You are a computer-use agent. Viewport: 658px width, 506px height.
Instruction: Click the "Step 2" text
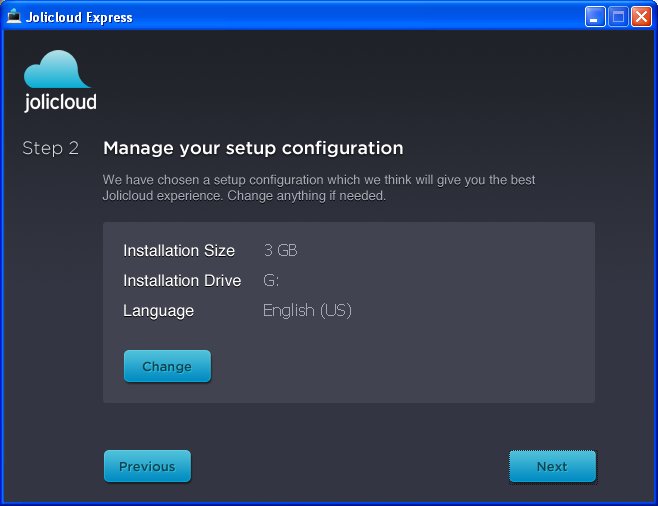coord(50,148)
